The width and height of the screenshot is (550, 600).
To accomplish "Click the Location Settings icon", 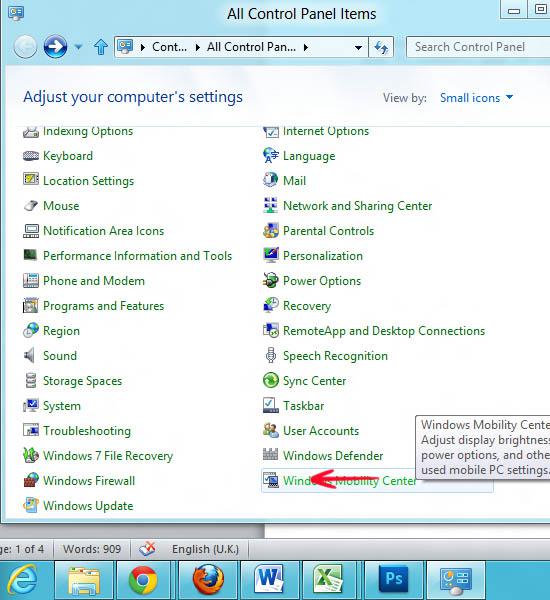I will click(31, 179).
